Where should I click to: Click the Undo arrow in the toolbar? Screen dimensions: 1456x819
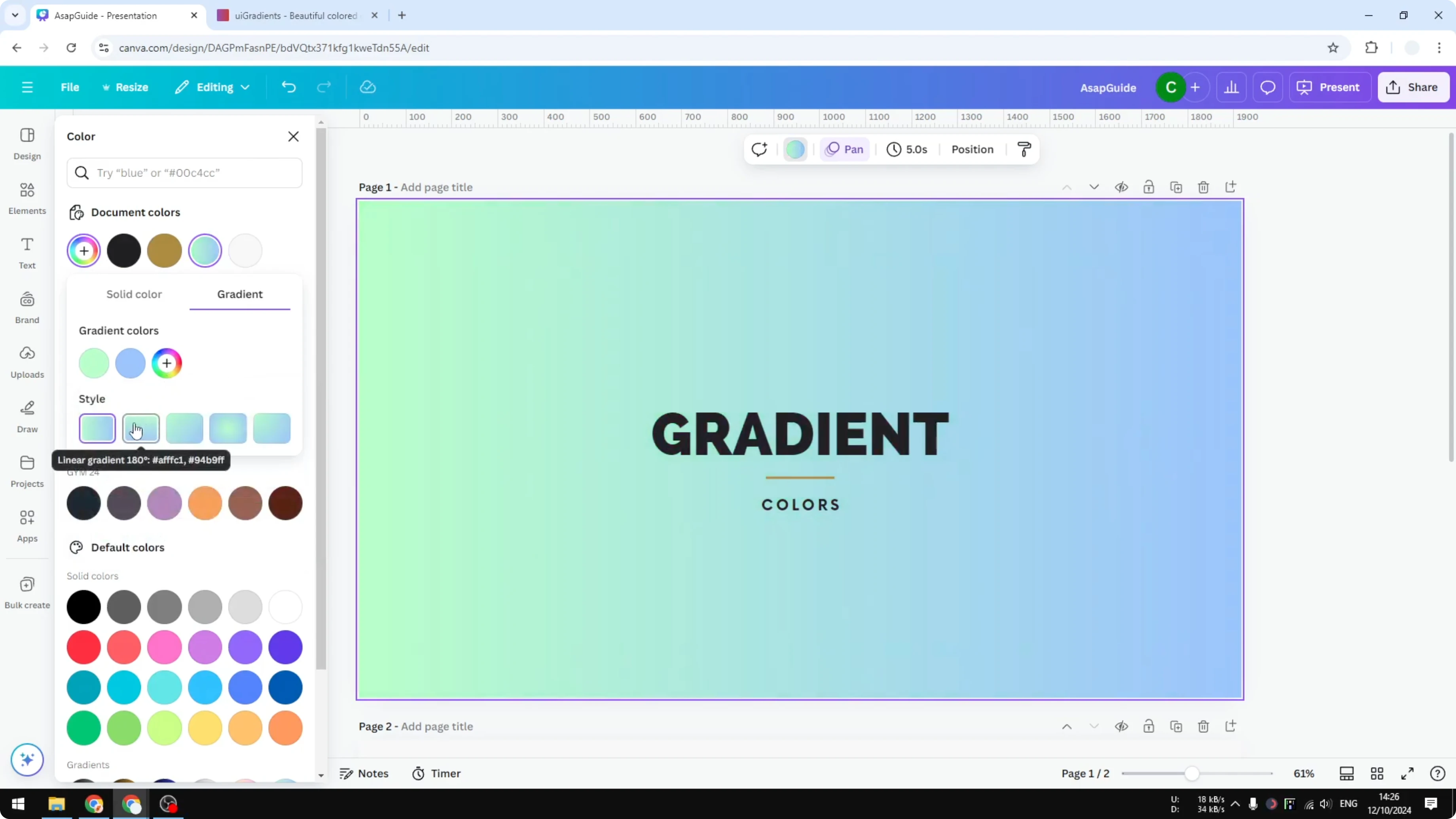click(288, 87)
